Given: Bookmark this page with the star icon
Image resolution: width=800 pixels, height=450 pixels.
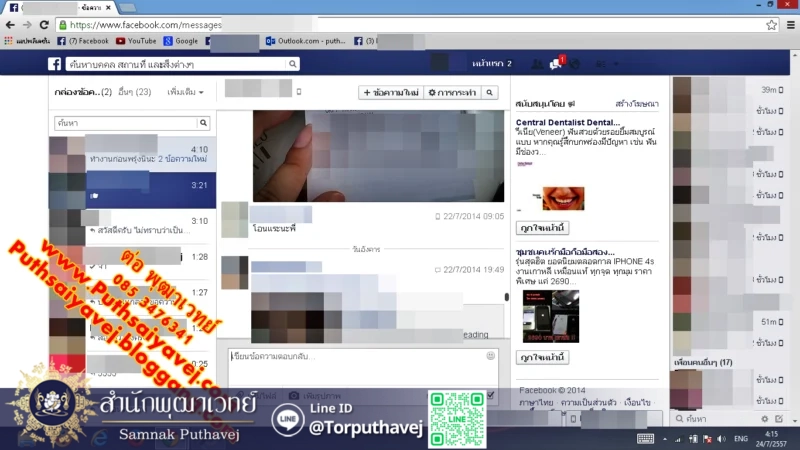Looking at the screenshot, I should pos(770,24).
